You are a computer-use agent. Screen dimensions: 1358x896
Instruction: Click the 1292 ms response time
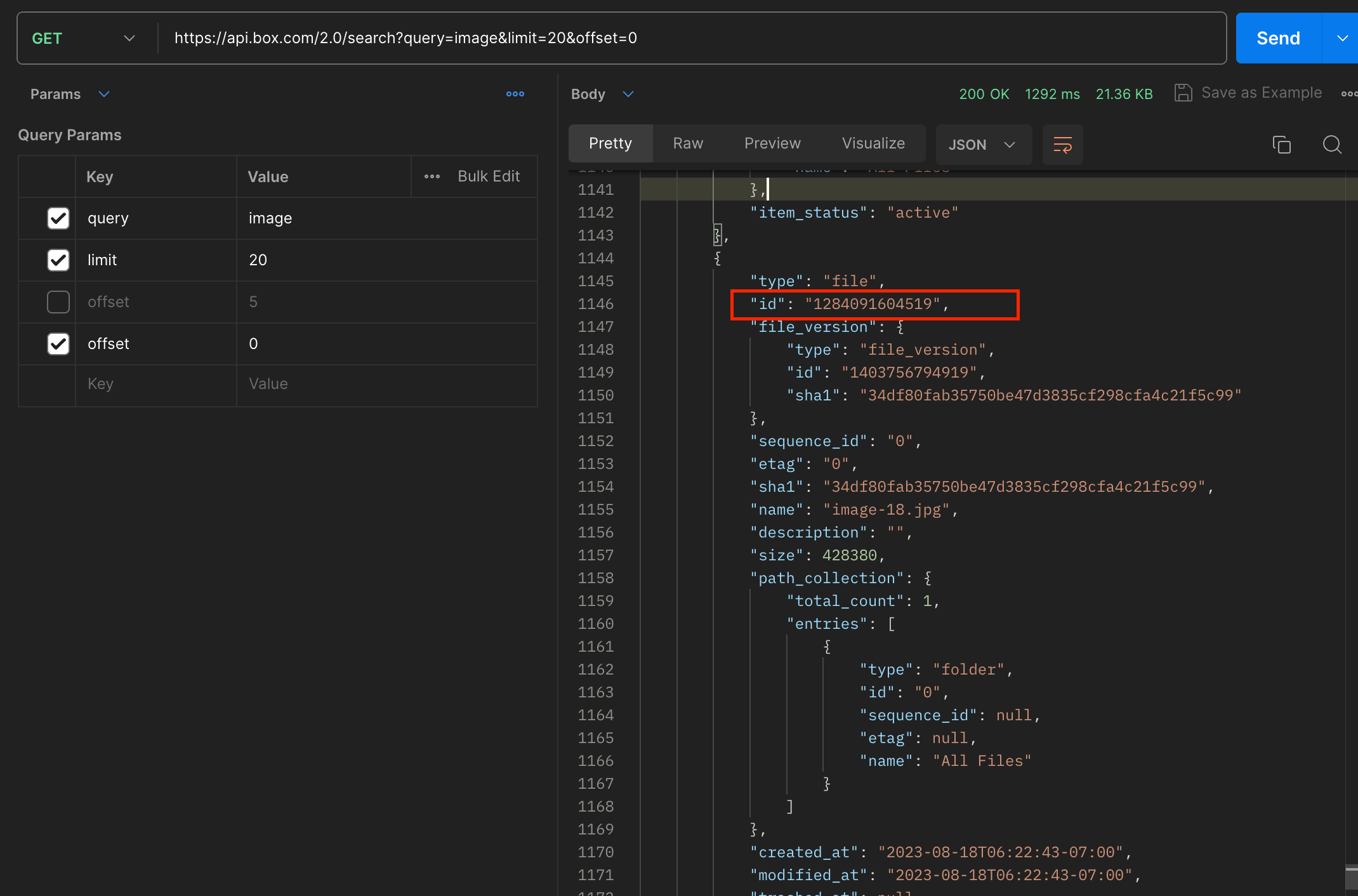click(1052, 94)
